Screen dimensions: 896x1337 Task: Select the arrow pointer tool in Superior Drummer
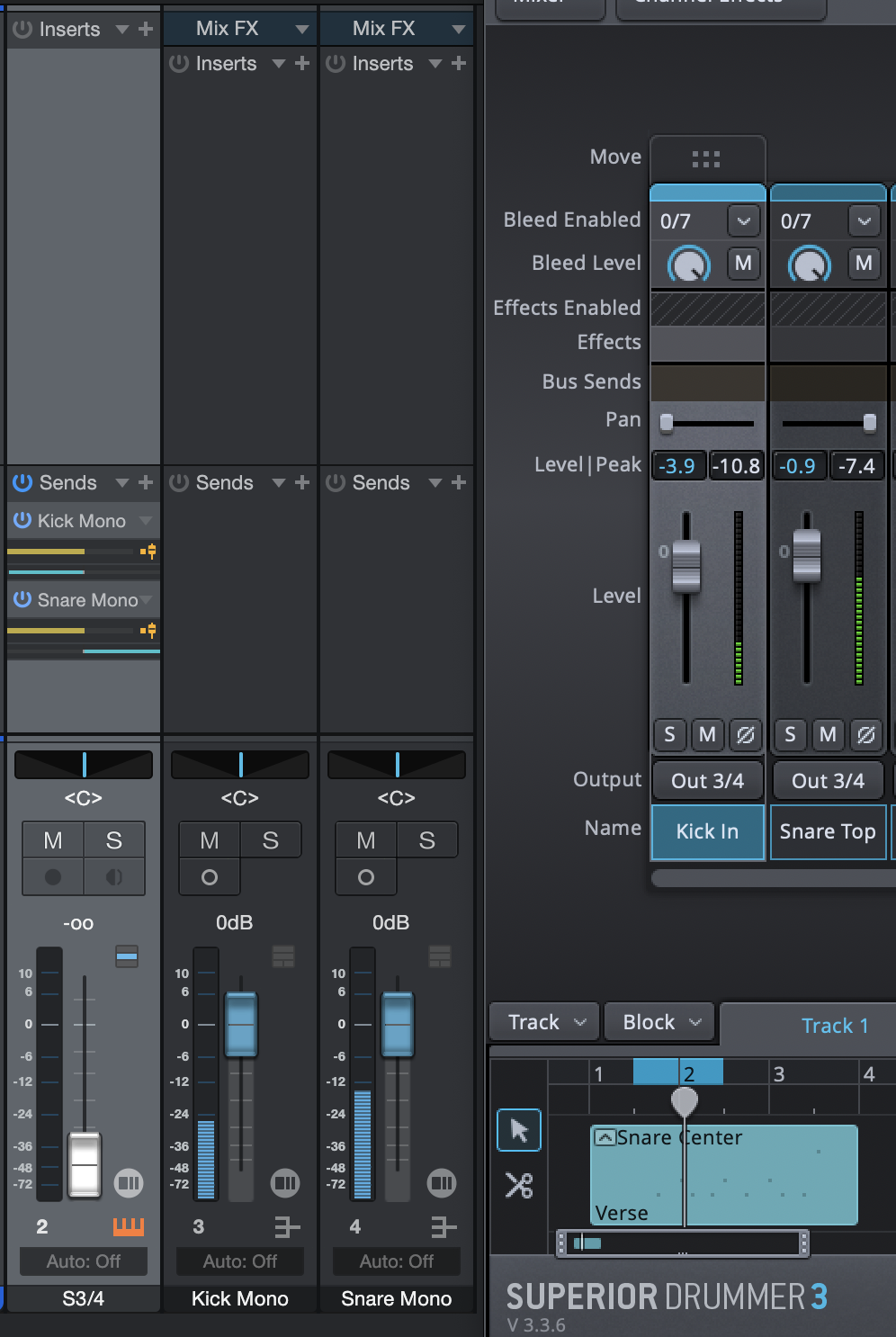(519, 1130)
